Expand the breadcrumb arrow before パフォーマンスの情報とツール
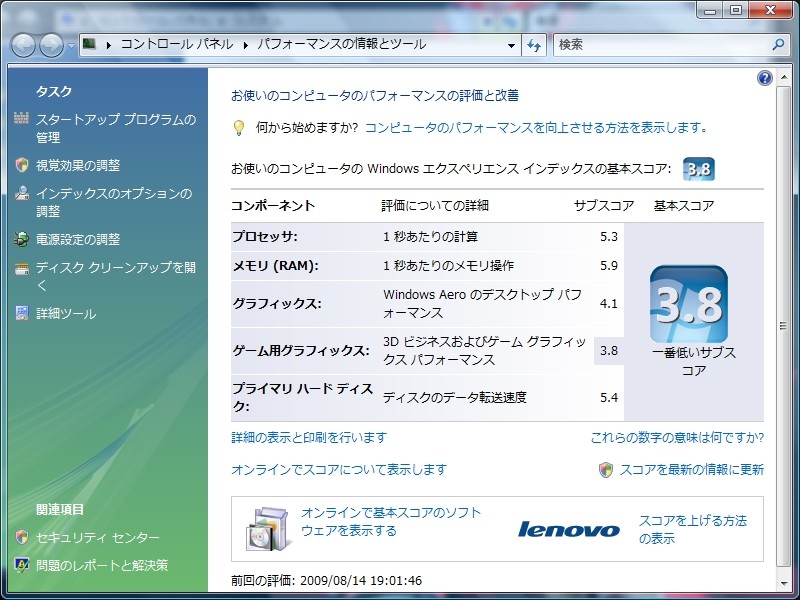The width and height of the screenshot is (800, 600). tap(245, 45)
